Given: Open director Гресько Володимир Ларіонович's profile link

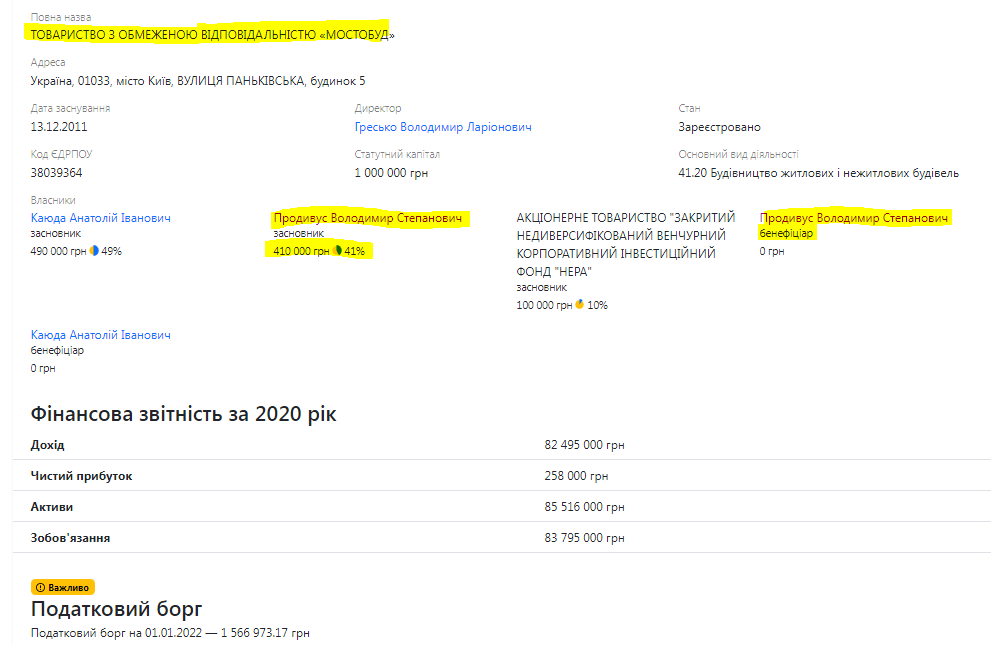Looking at the screenshot, I should 443,127.
